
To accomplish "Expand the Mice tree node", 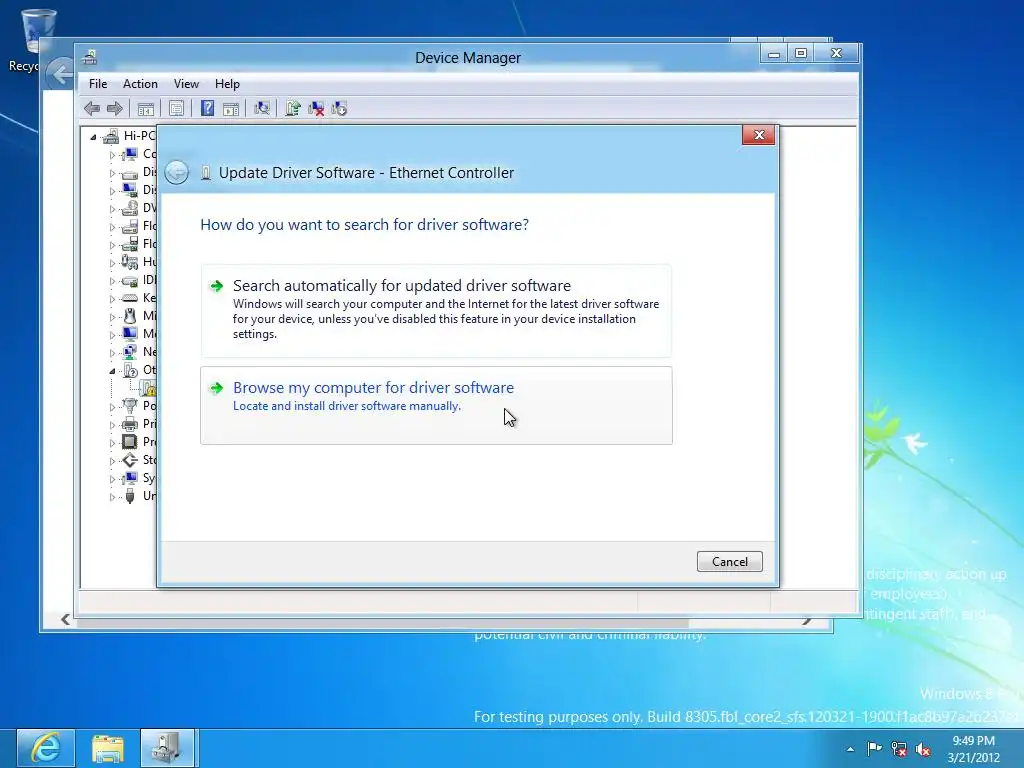I will [112, 317].
